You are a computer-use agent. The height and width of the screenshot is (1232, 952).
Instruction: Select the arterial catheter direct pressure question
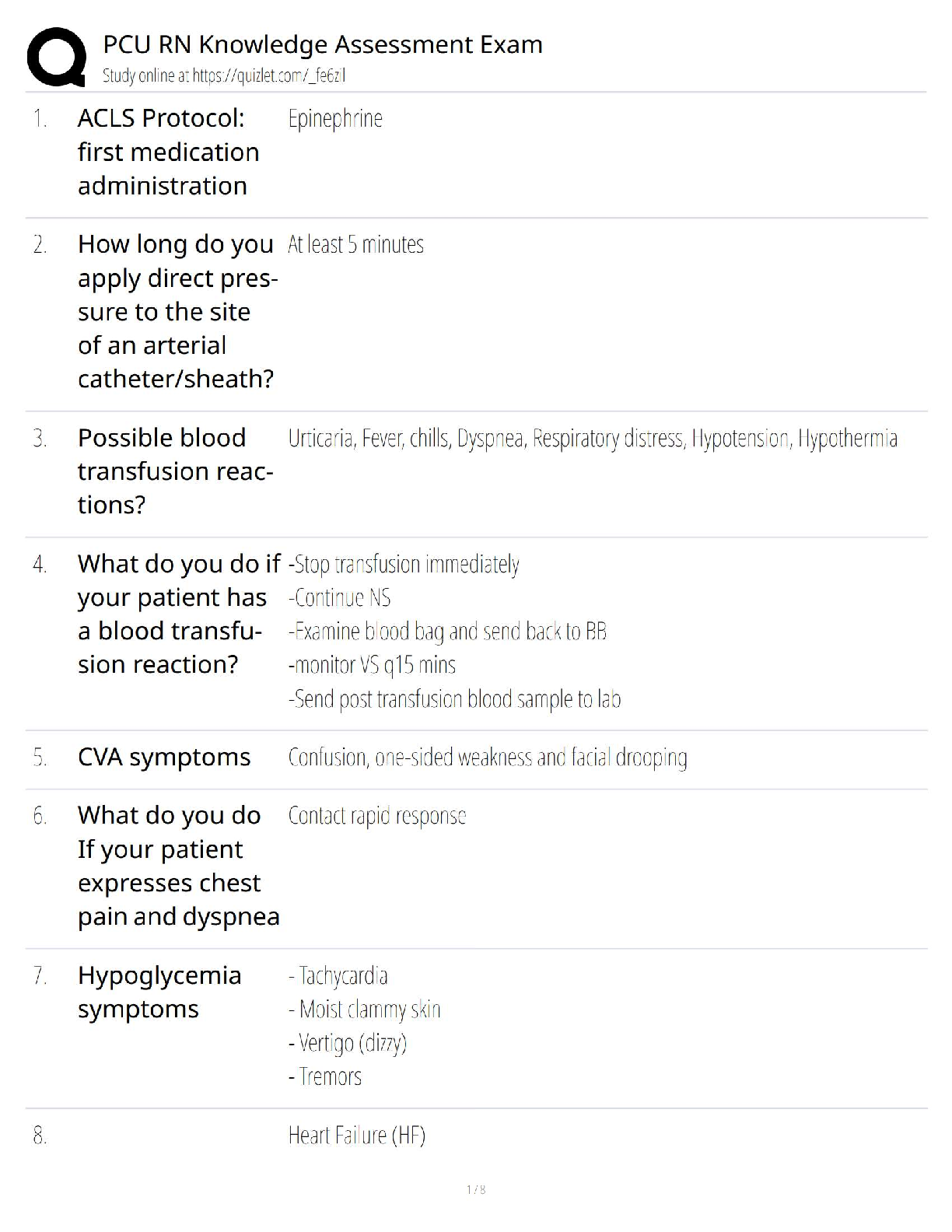177,311
